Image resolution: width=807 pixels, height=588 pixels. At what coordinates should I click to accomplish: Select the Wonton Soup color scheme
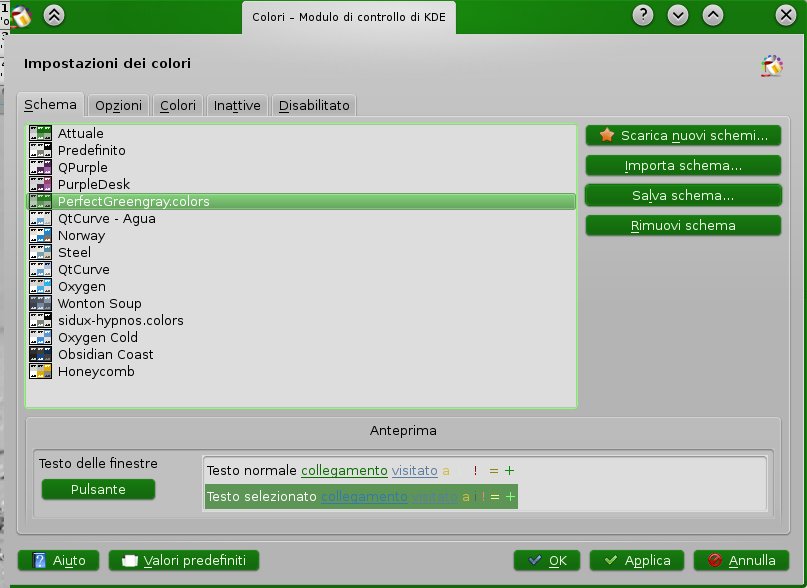coord(302,303)
